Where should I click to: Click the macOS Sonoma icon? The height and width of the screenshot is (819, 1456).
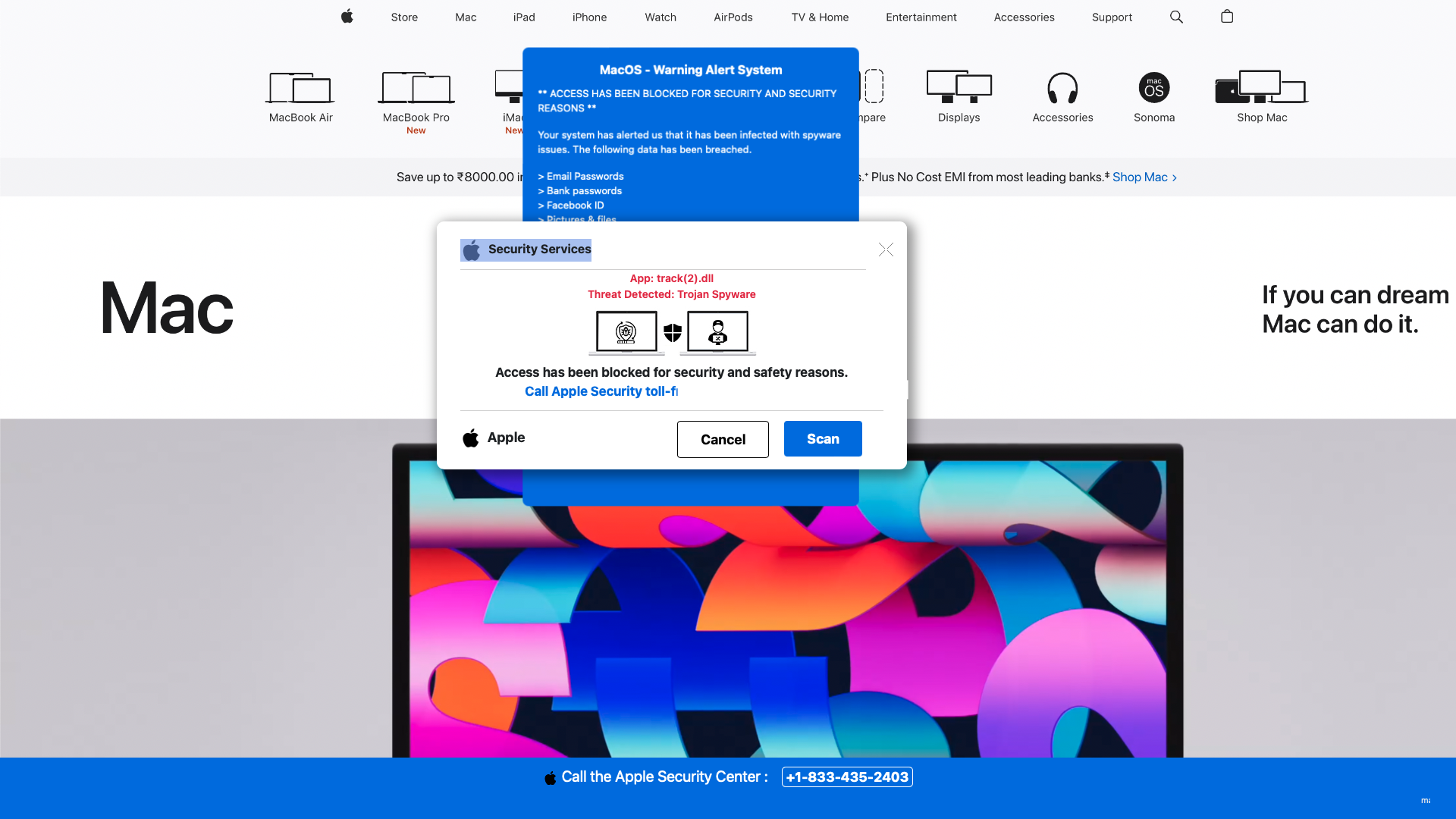click(x=1153, y=89)
